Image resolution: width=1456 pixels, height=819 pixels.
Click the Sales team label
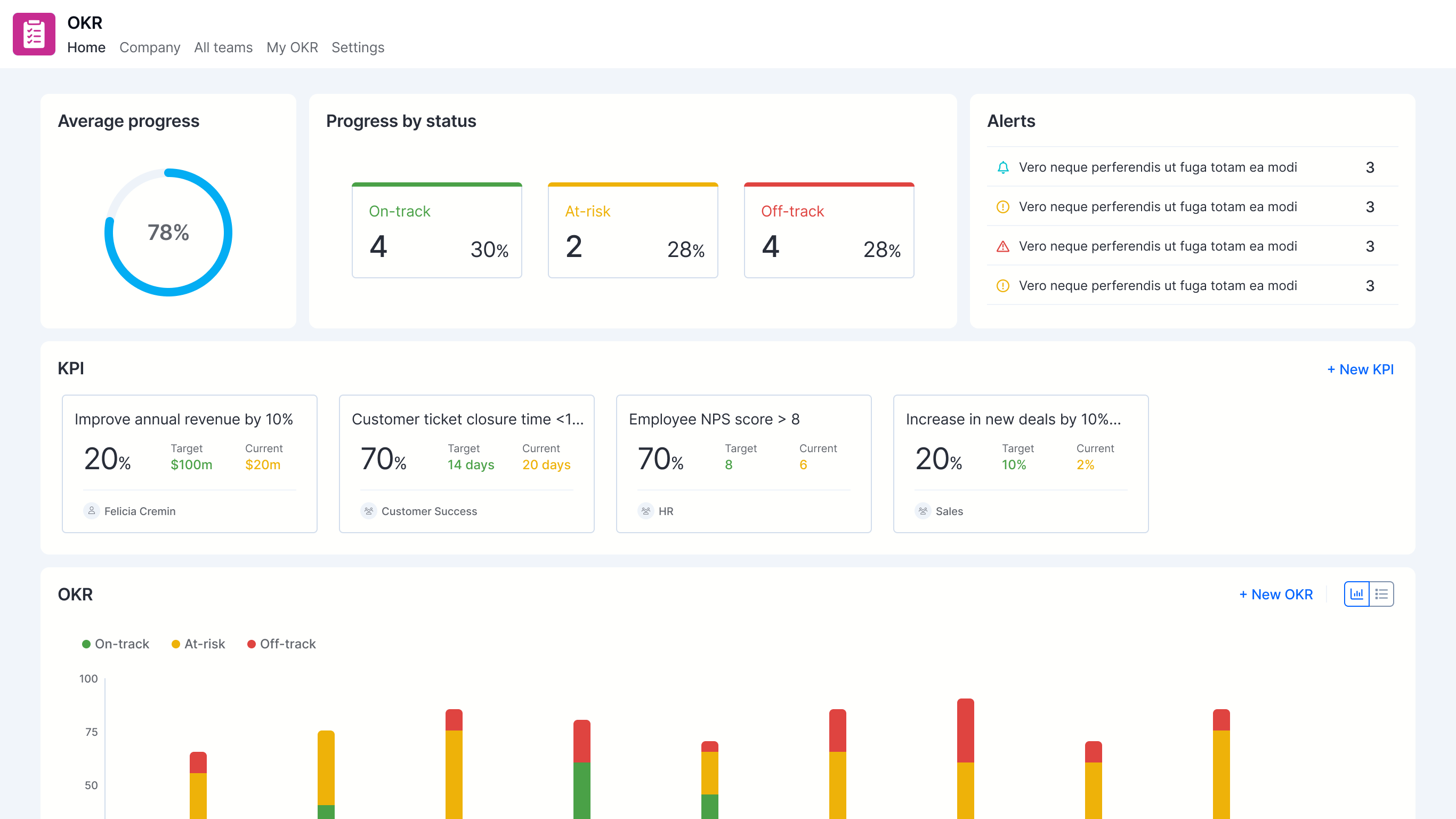pos(949,511)
